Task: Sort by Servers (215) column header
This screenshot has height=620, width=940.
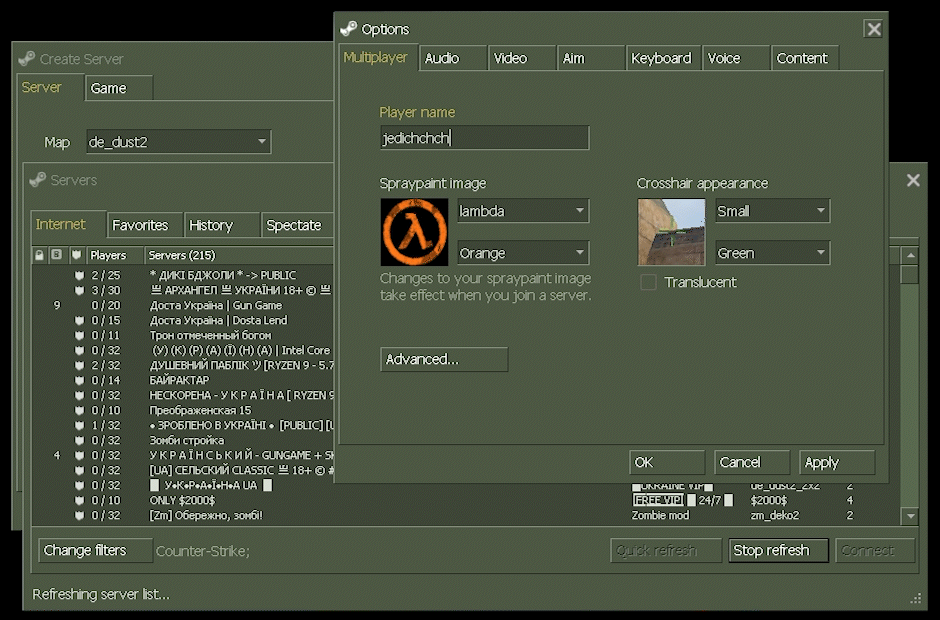Action: (x=239, y=255)
